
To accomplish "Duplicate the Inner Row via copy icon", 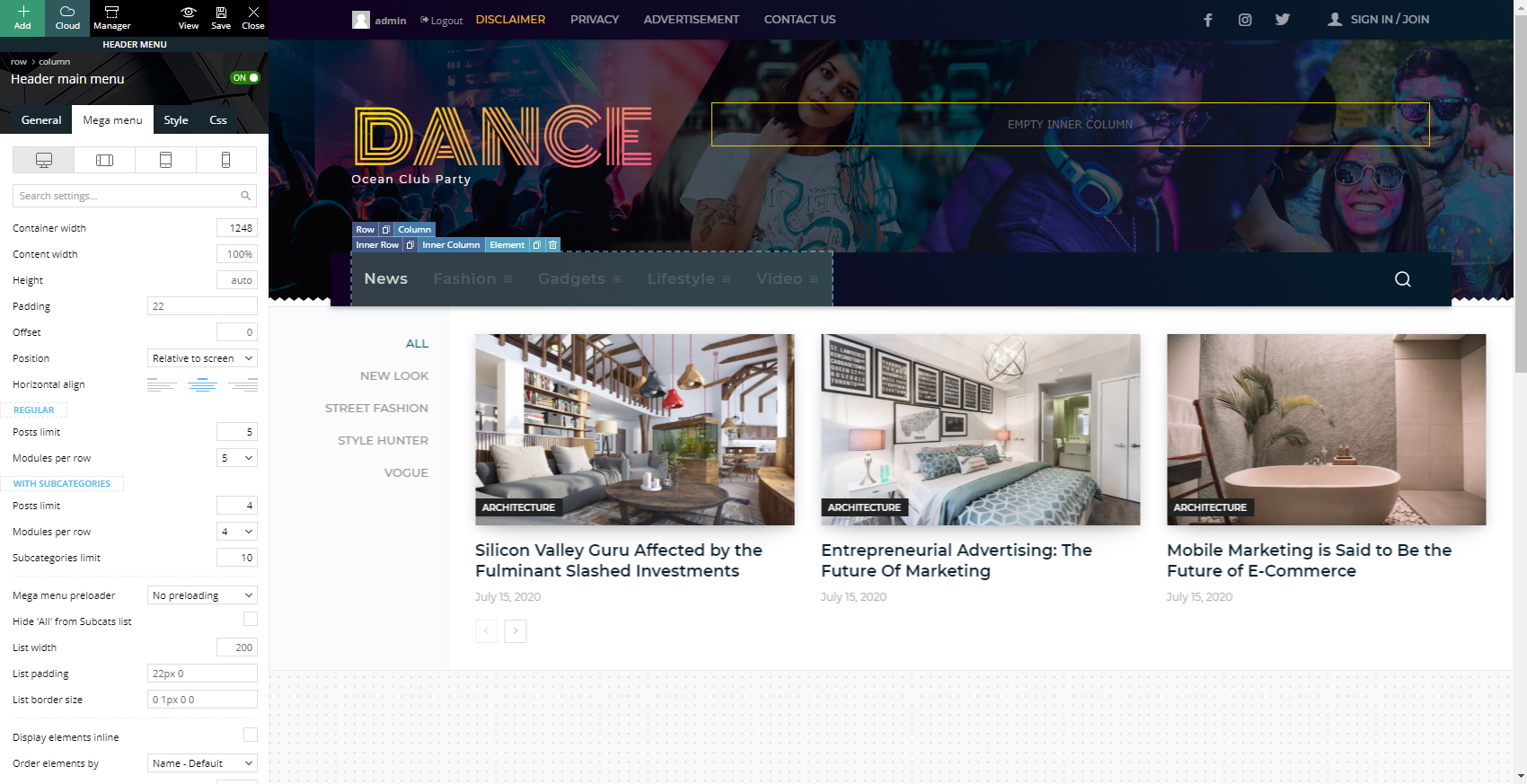I will tap(410, 245).
